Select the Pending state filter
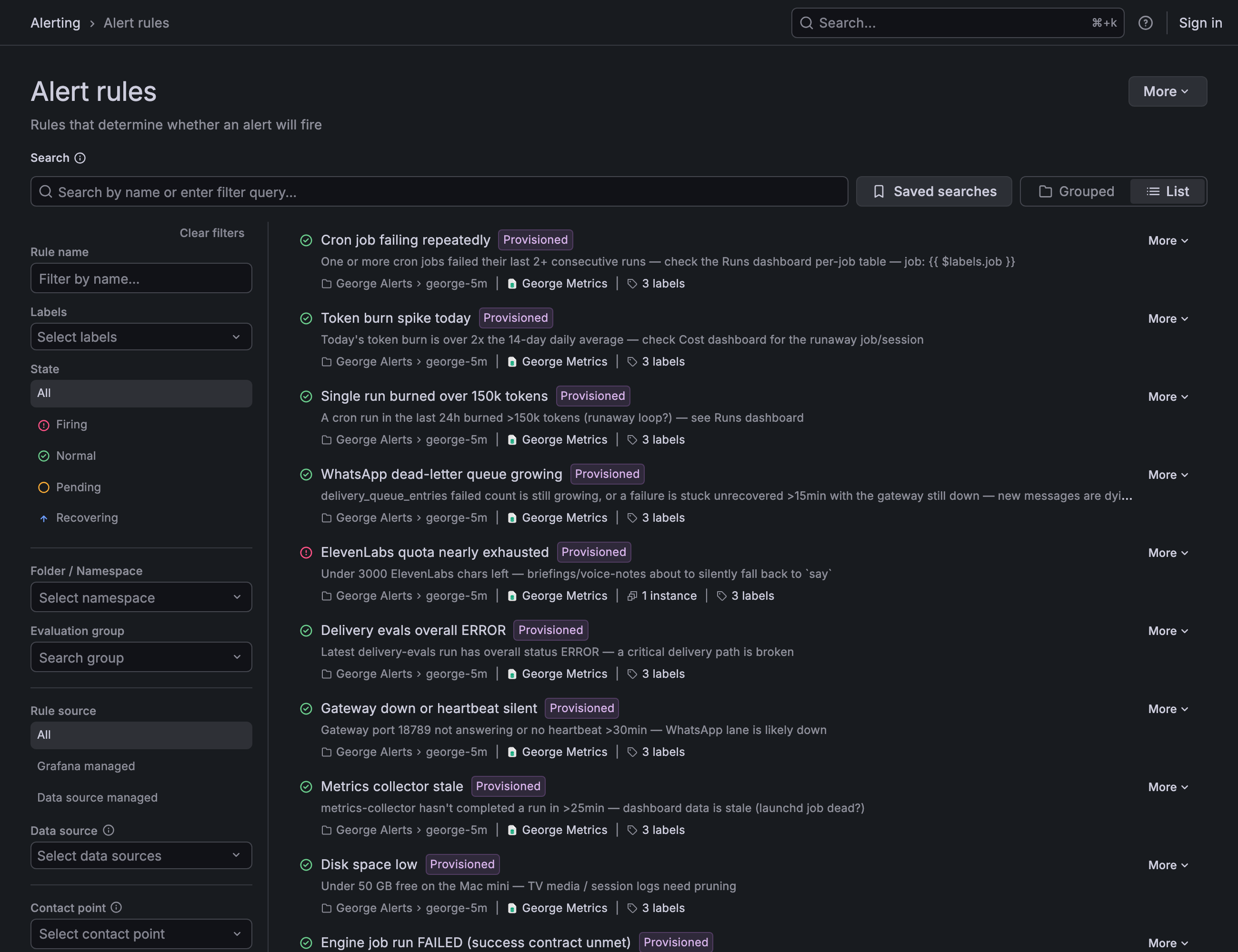This screenshot has width=1238, height=952. [x=141, y=487]
